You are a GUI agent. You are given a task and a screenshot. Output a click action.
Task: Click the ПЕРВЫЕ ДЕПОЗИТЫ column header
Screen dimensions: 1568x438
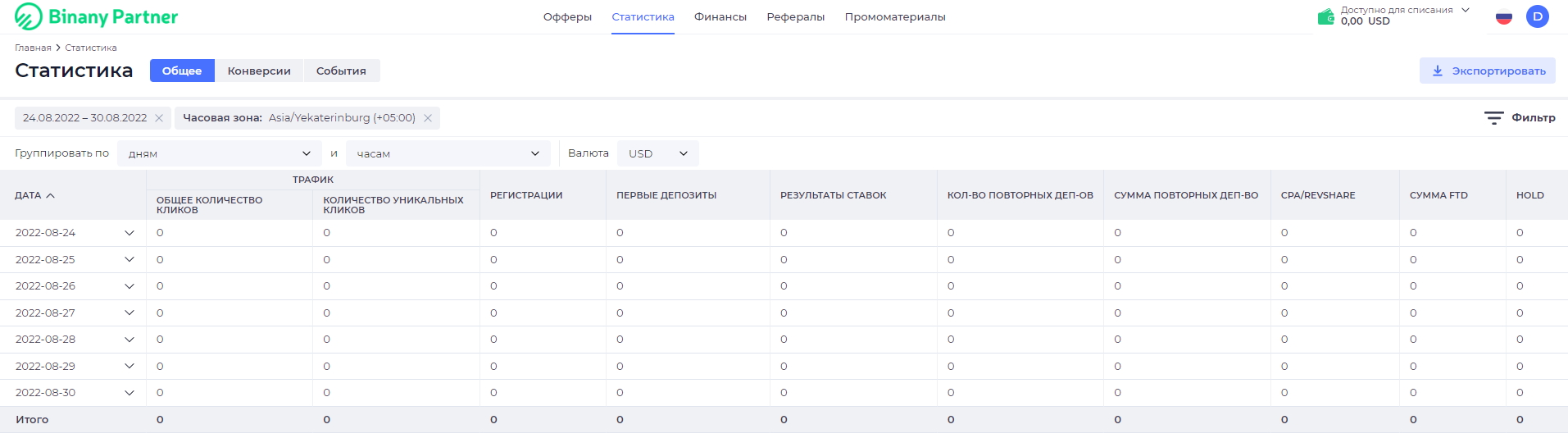[x=666, y=195]
